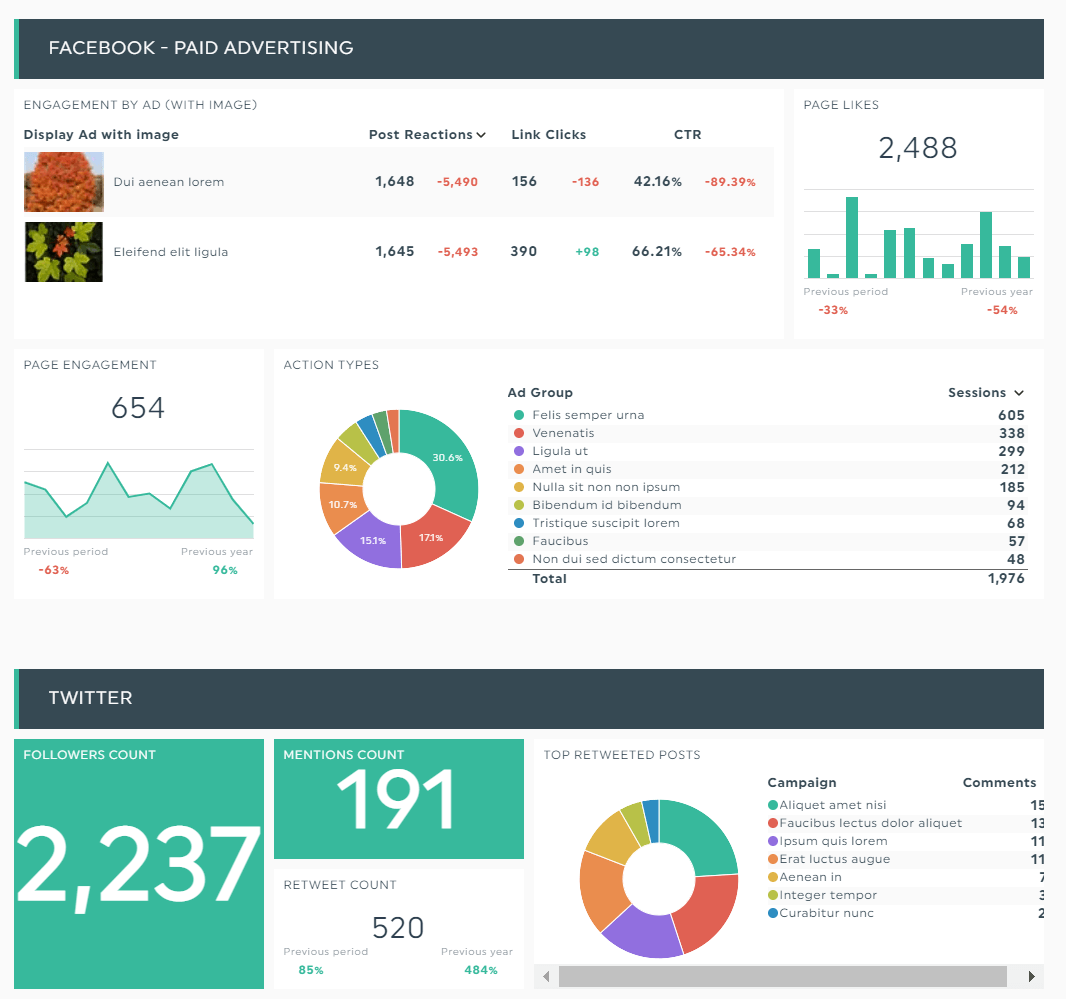Click the Ad Group column header
Viewport: 1066px width, 999px height.
(540, 392)
